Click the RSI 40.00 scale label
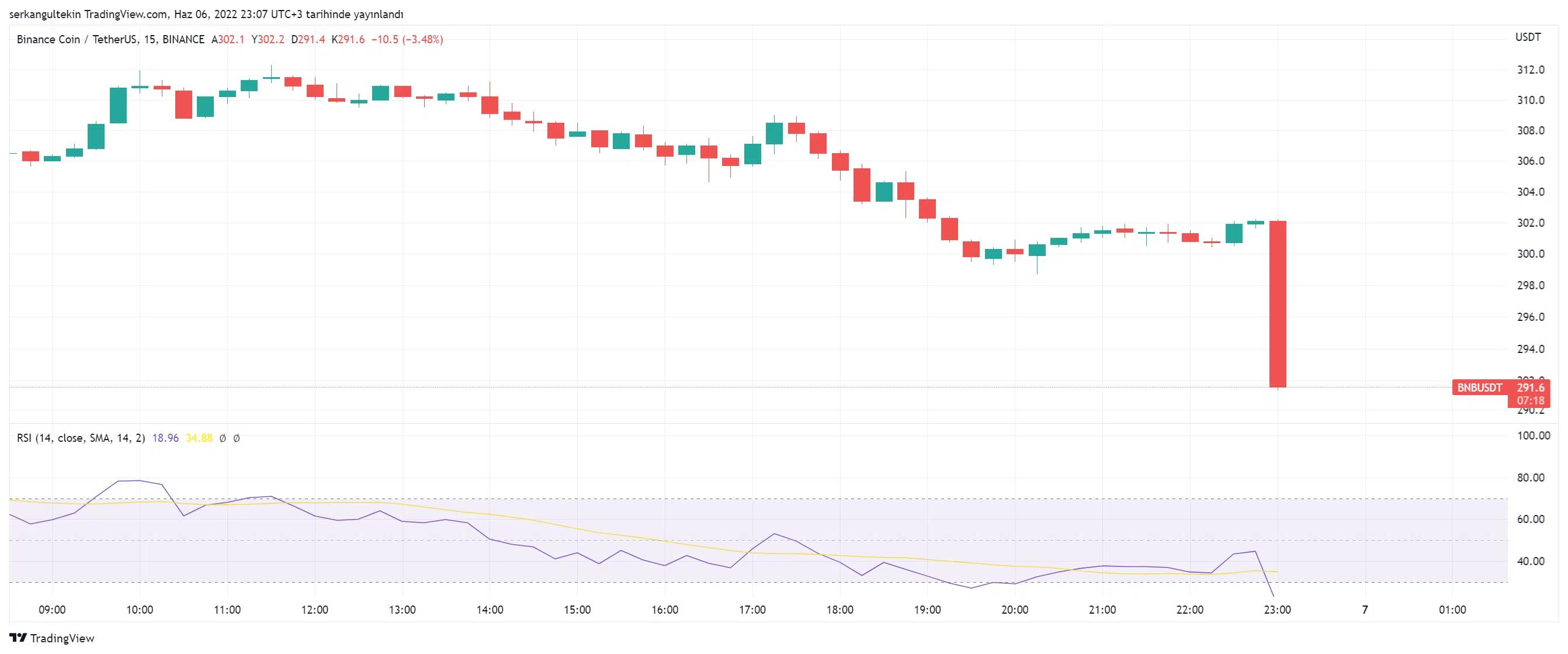Screen dimensions: 1568x654 coord(1530,562)
